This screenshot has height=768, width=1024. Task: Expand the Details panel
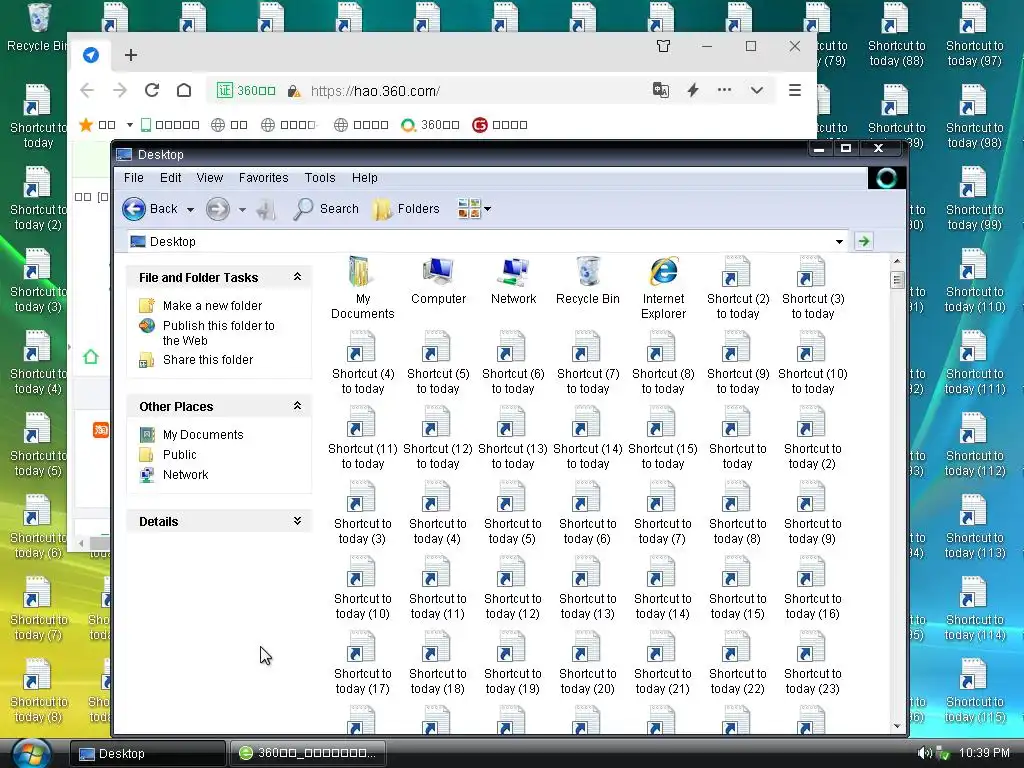(297, 520)
